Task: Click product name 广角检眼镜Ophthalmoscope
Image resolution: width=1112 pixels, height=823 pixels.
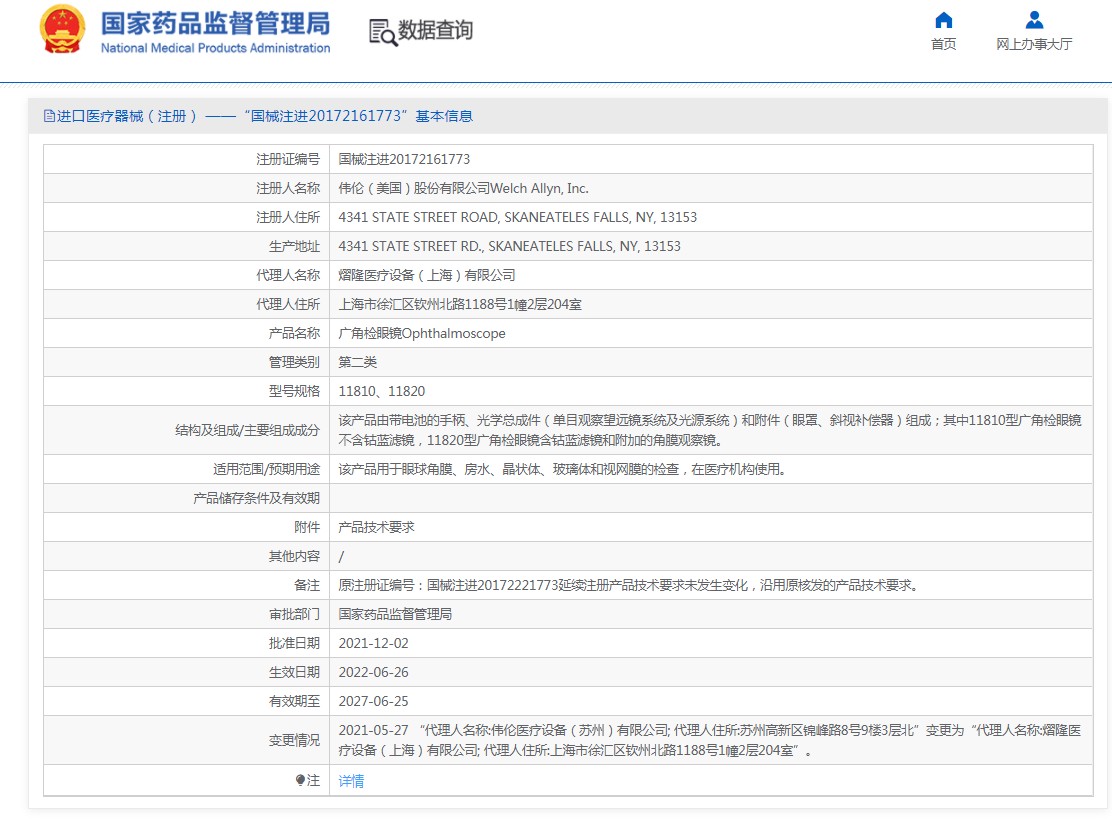Action: pos(422,333)
